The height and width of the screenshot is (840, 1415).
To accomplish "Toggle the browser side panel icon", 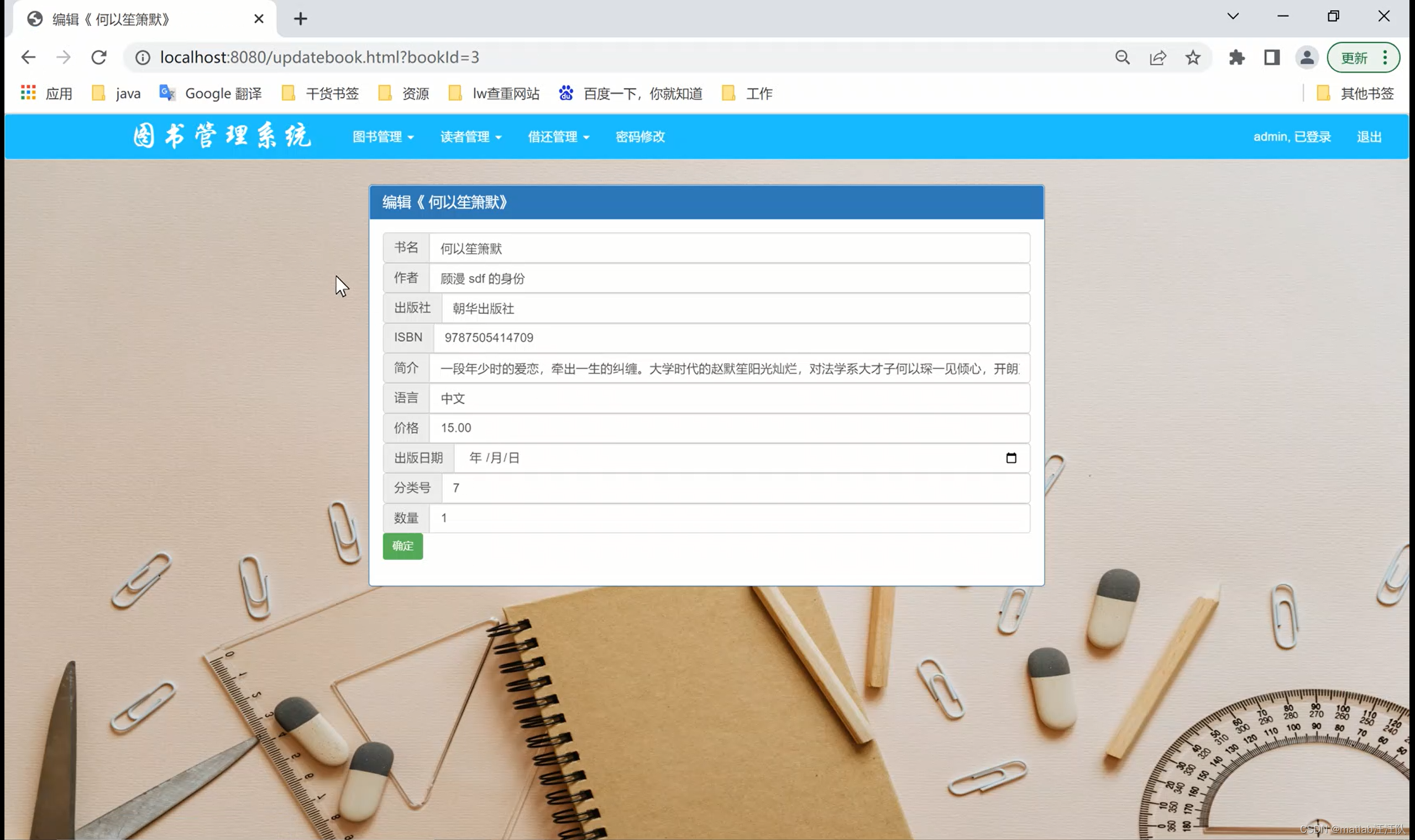I will coord(1272,57).
